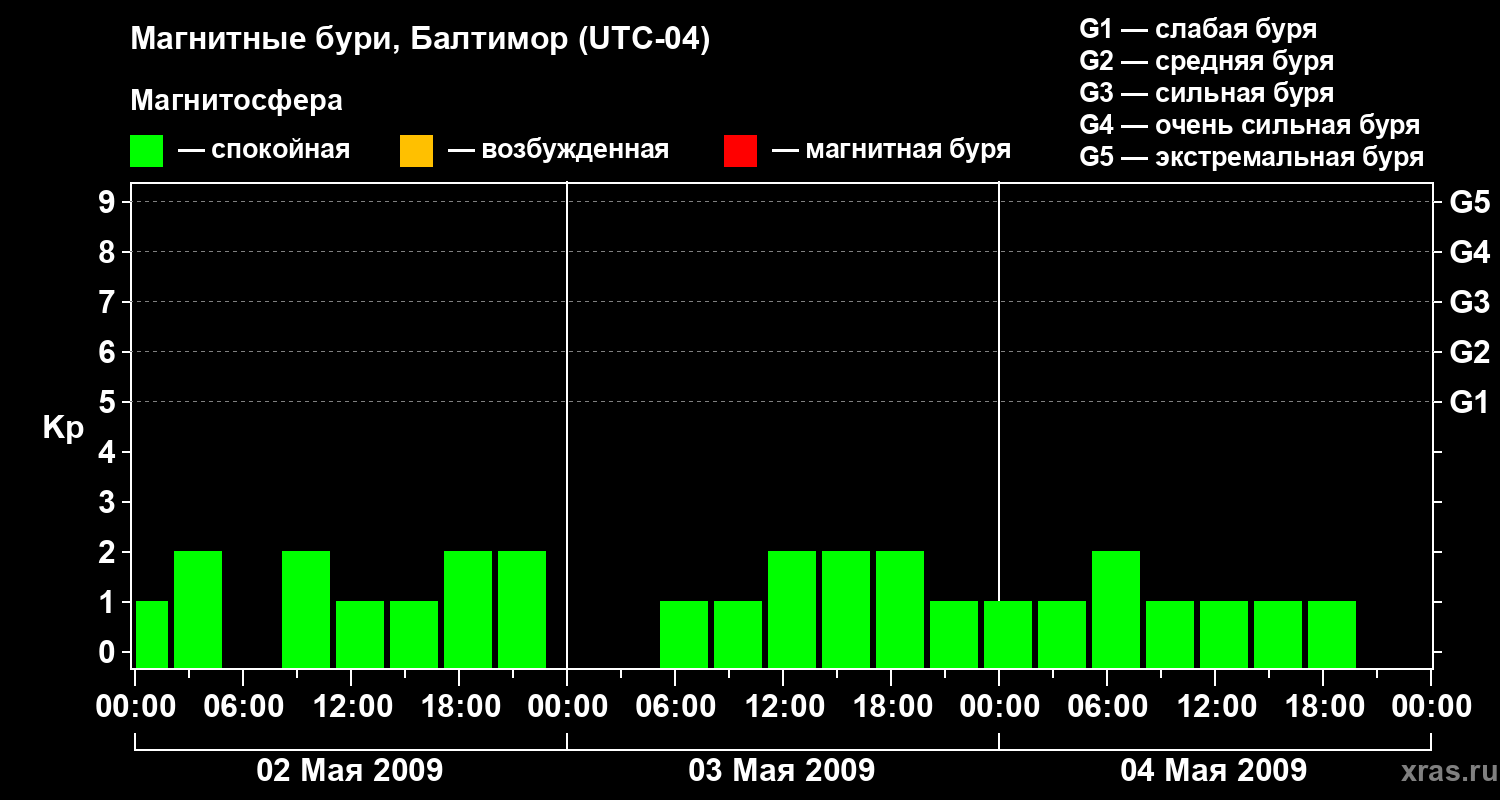Click the Kp 1 bar at 09:00 on 04 Мая
Screen dimensions: 1500x800
tap(1170, 634)
